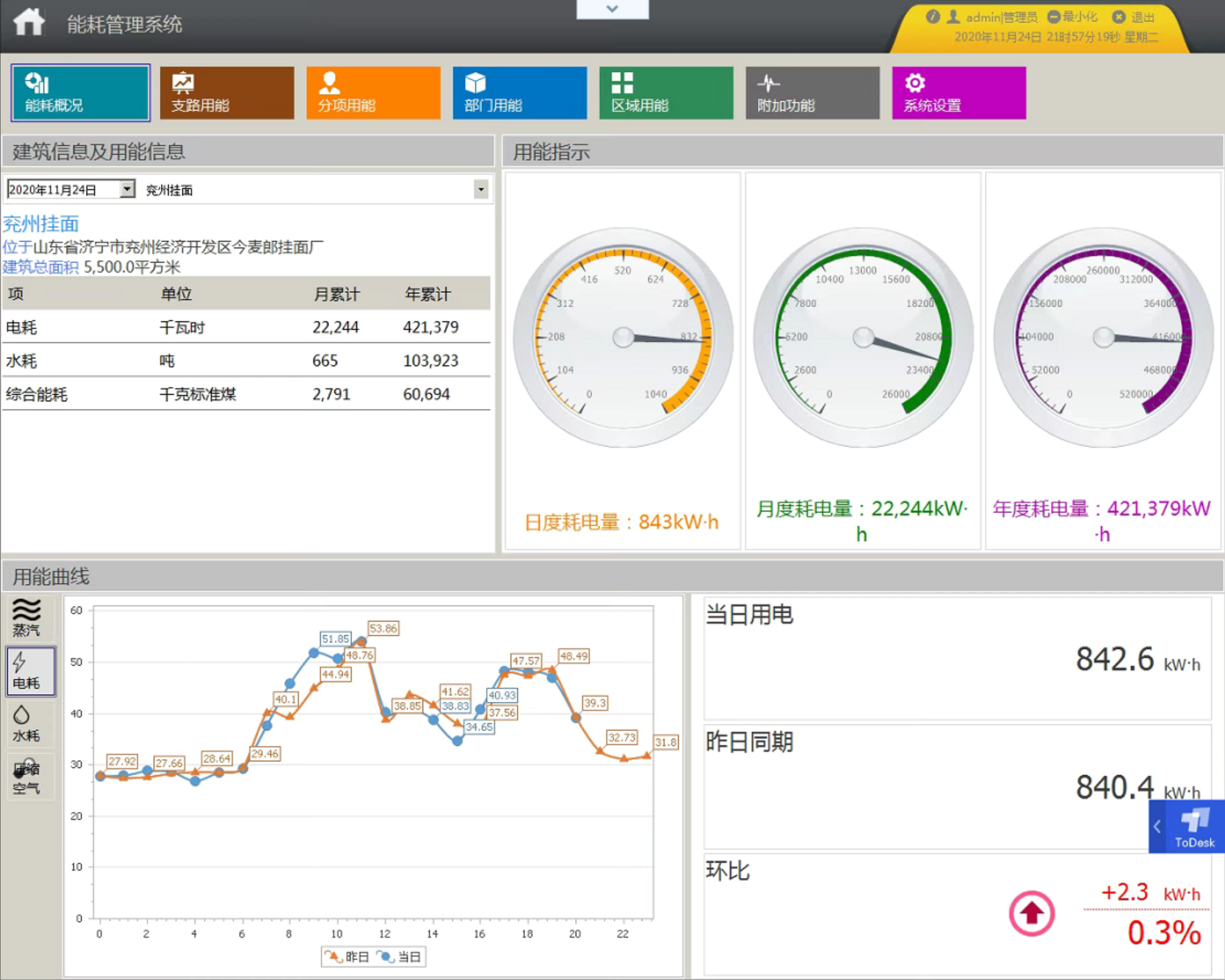The image size is (1225, 980).
Task: Switch the curve to 水耗 water consumption
Action: click(x=27, y=724)
